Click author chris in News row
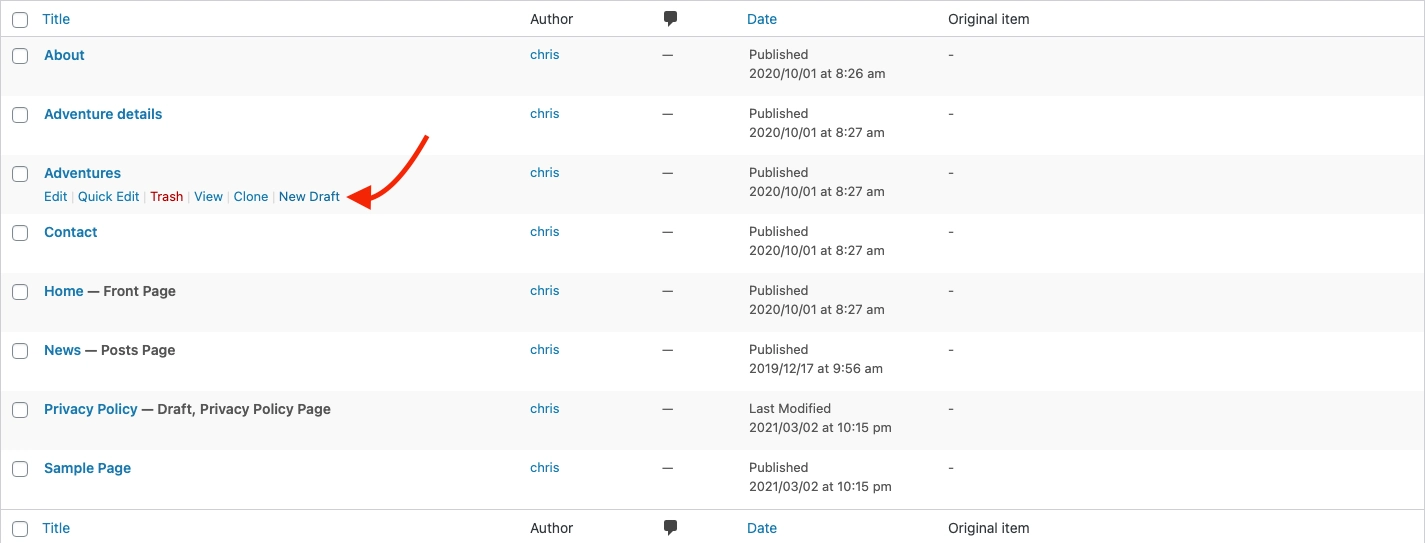 545,350
